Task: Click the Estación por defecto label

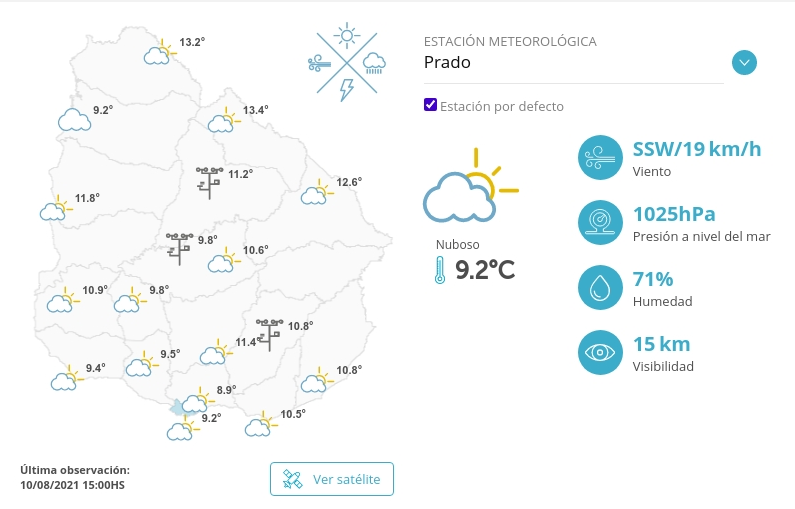Action: point(502,106)
